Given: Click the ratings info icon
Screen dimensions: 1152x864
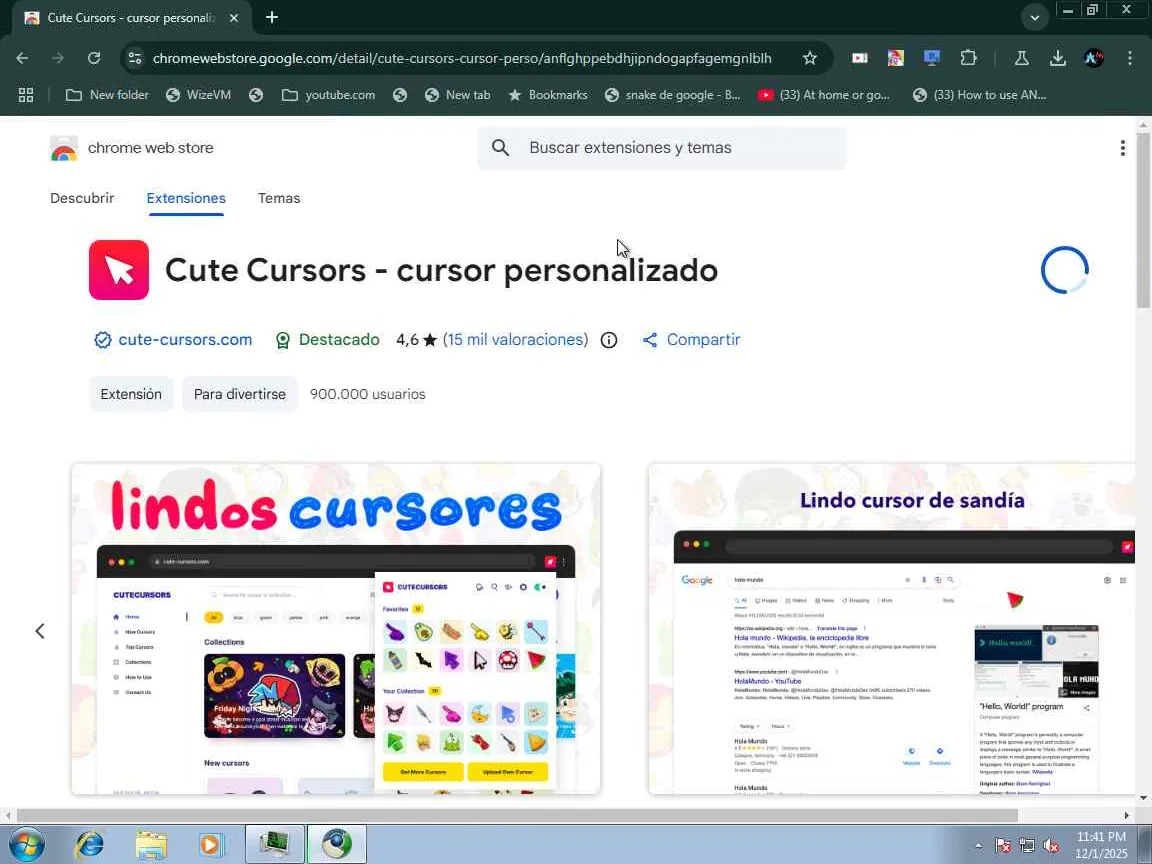Looking at the screenshot, I should tap(608, 339).
